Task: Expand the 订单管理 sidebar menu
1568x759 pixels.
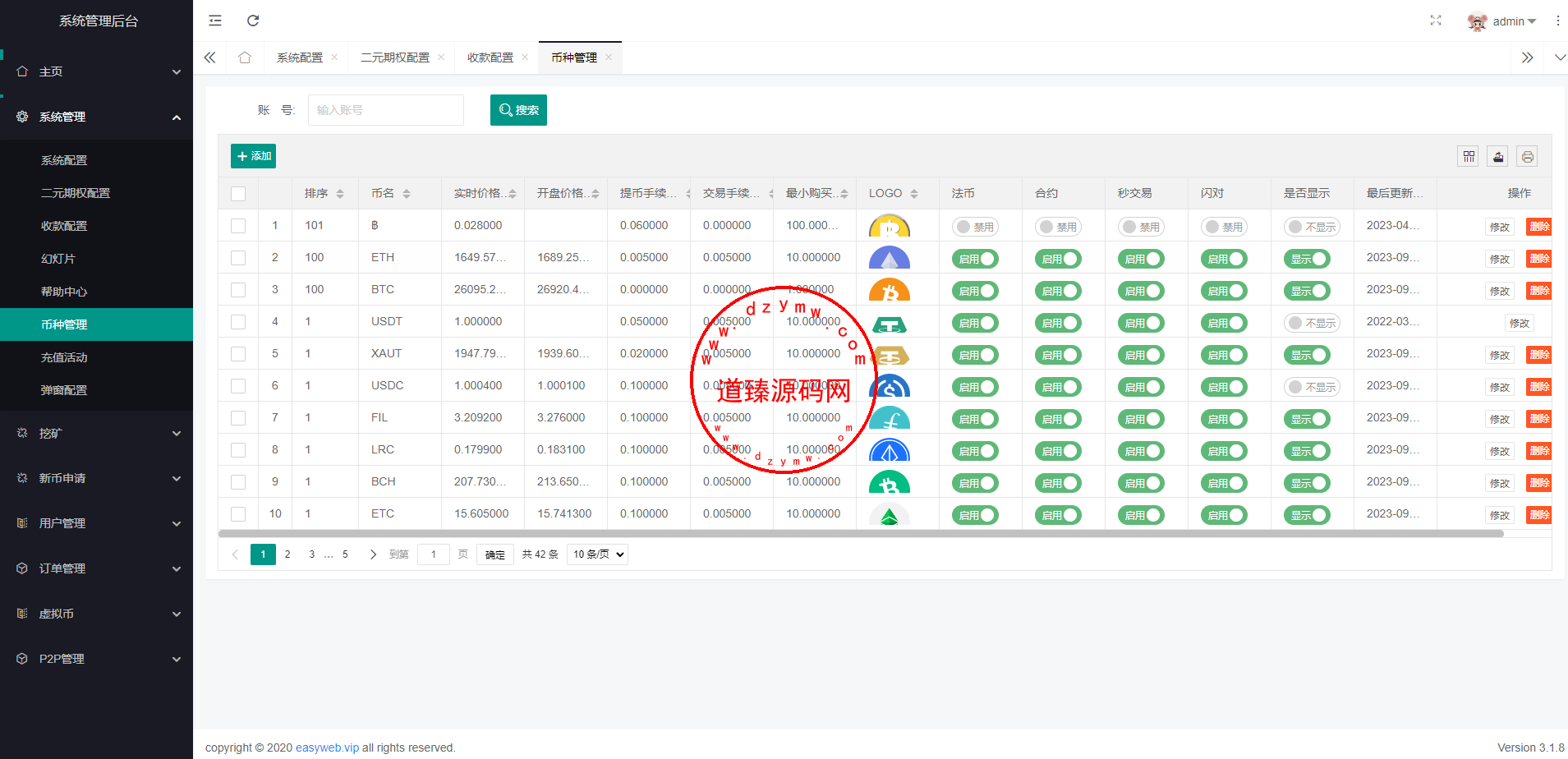Action: coord(97,568)
